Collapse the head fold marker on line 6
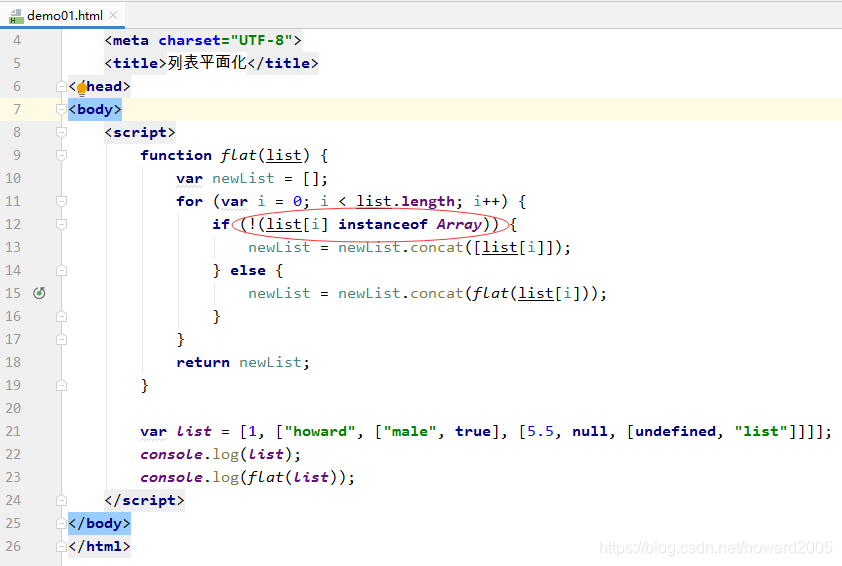842x566 pixels. 61,86
